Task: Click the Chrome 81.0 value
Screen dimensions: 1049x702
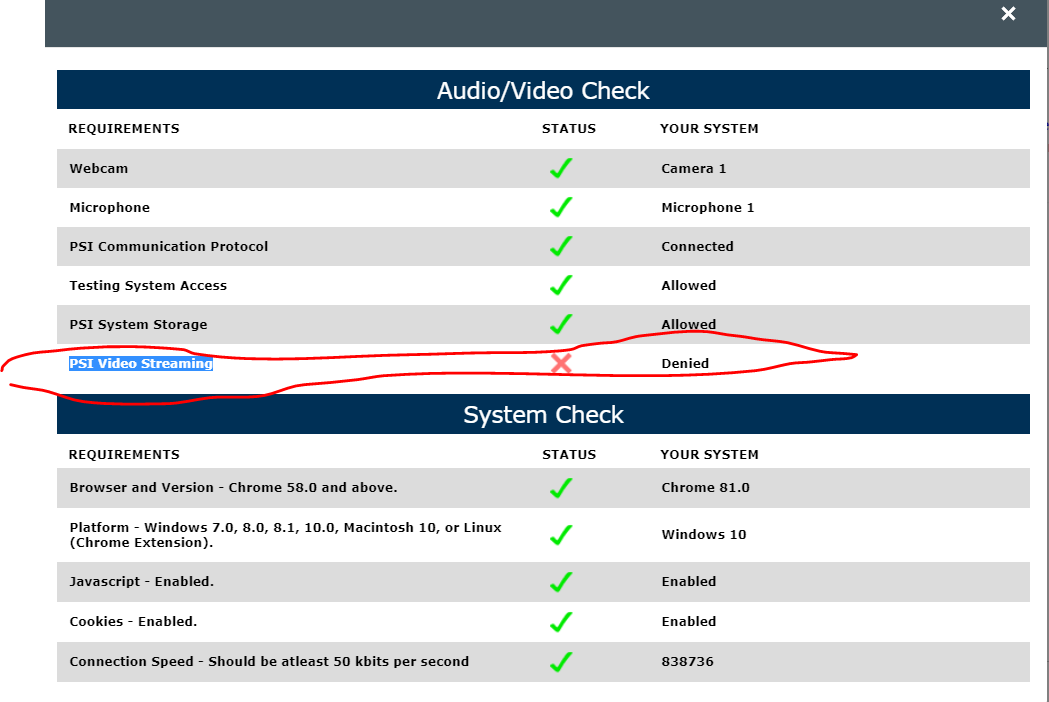Action: click(x=705, y=488)
